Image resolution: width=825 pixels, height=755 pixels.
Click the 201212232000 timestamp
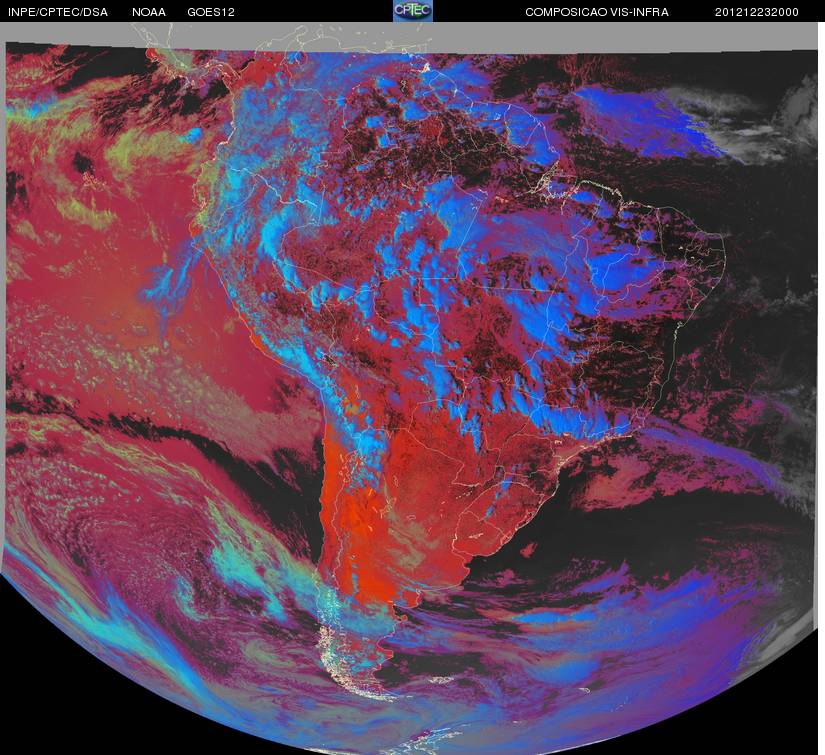click(x=757, y=12)
